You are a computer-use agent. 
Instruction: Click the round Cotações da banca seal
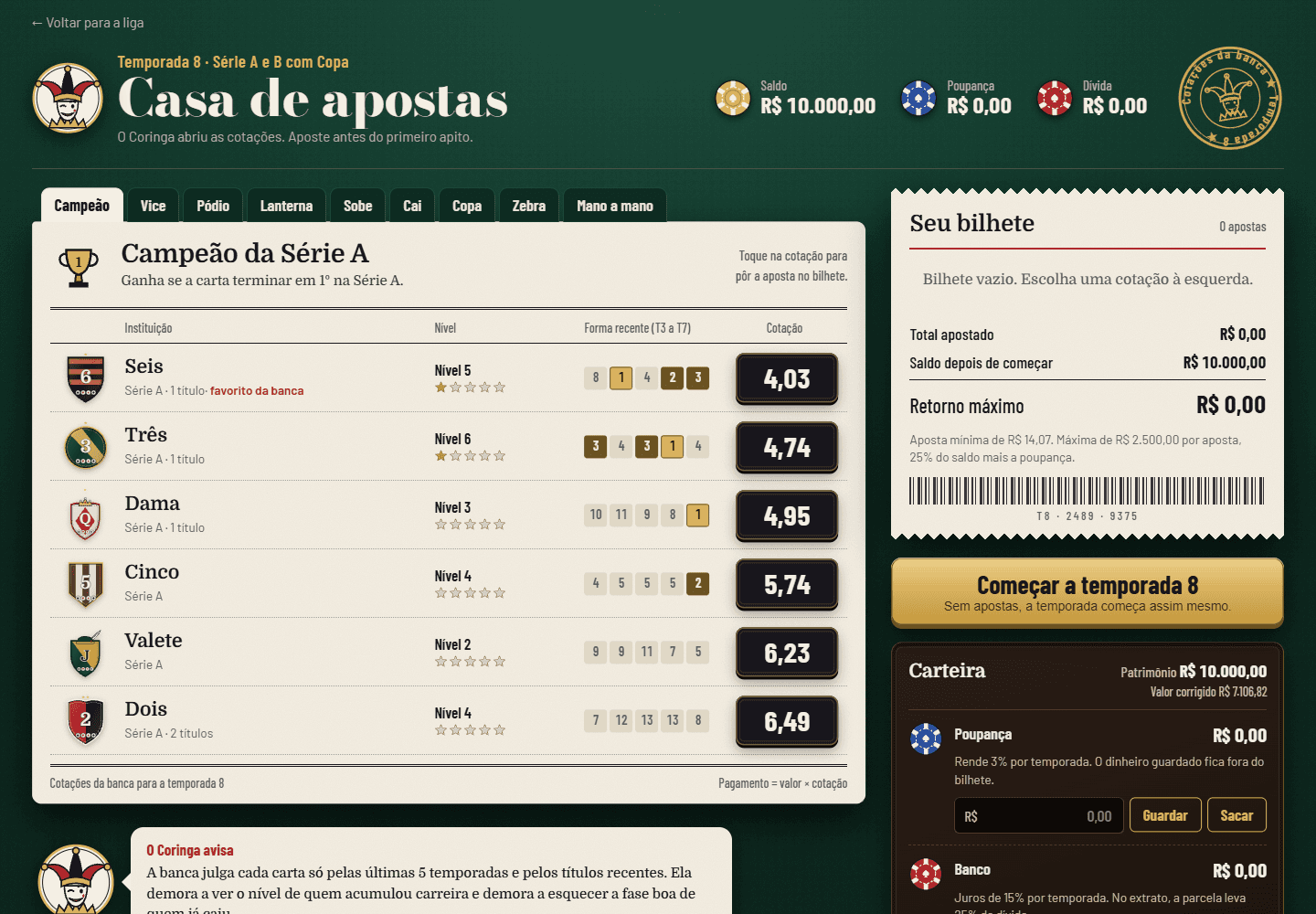pos(1230,98)
